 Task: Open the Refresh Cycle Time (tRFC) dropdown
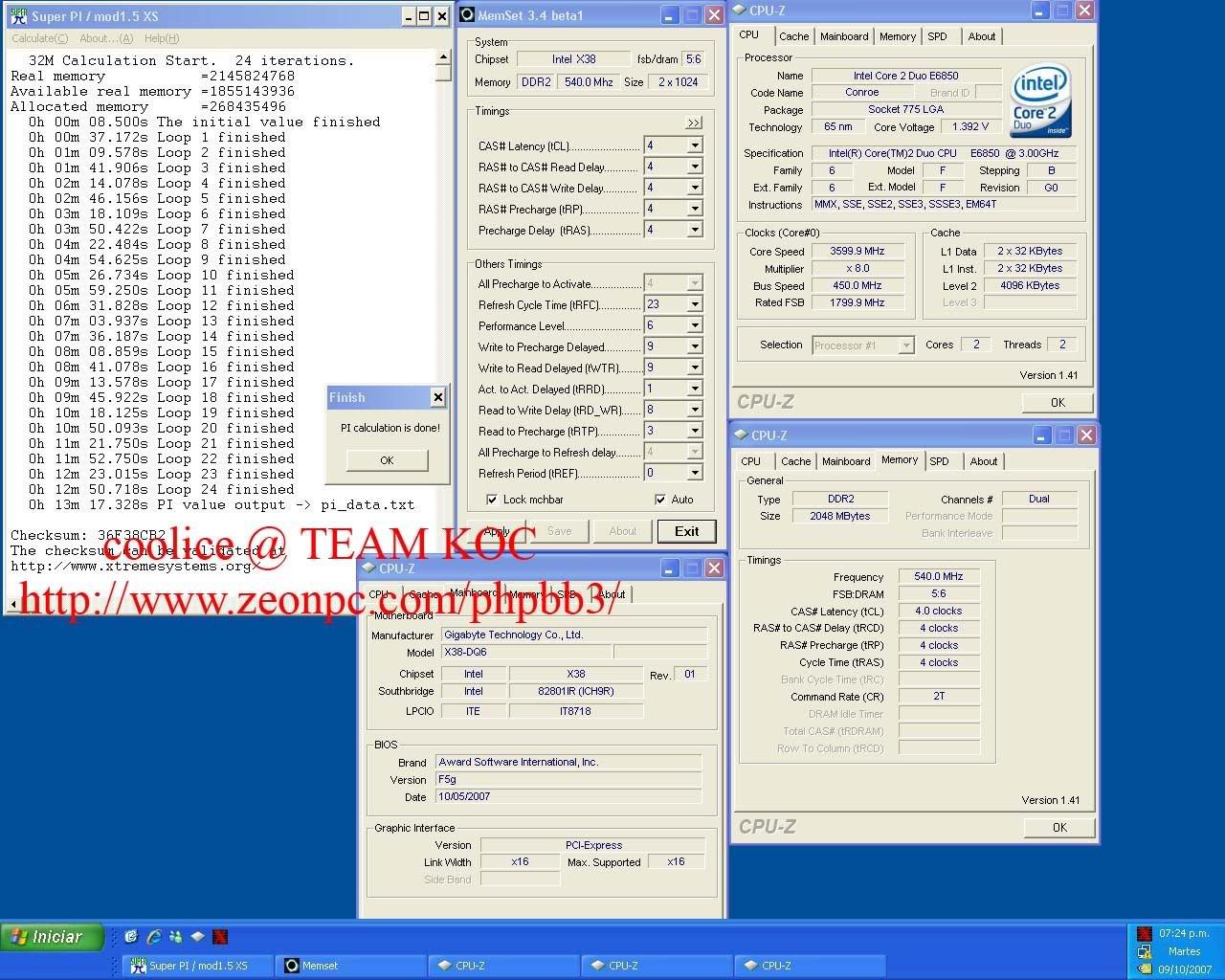tap(695, 304)
